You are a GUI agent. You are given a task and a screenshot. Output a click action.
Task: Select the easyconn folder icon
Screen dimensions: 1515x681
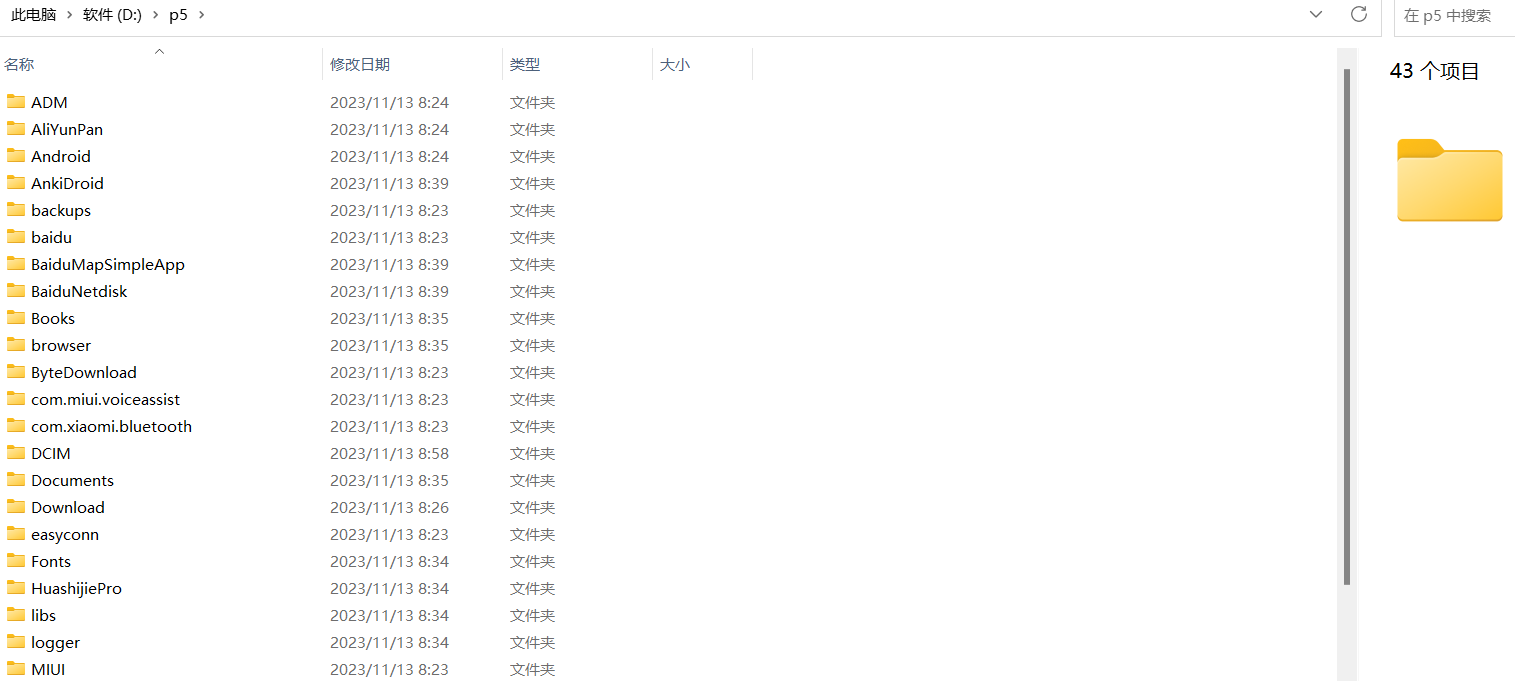[15, 534]
